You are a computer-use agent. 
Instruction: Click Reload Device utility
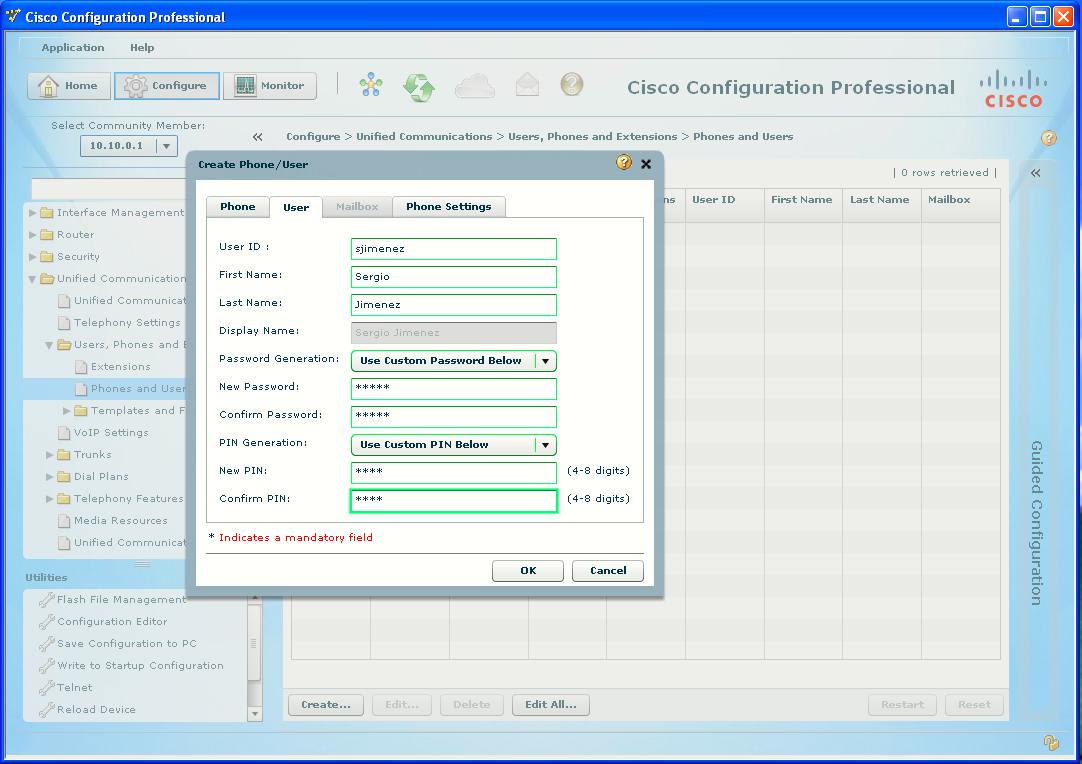(96, 710)
